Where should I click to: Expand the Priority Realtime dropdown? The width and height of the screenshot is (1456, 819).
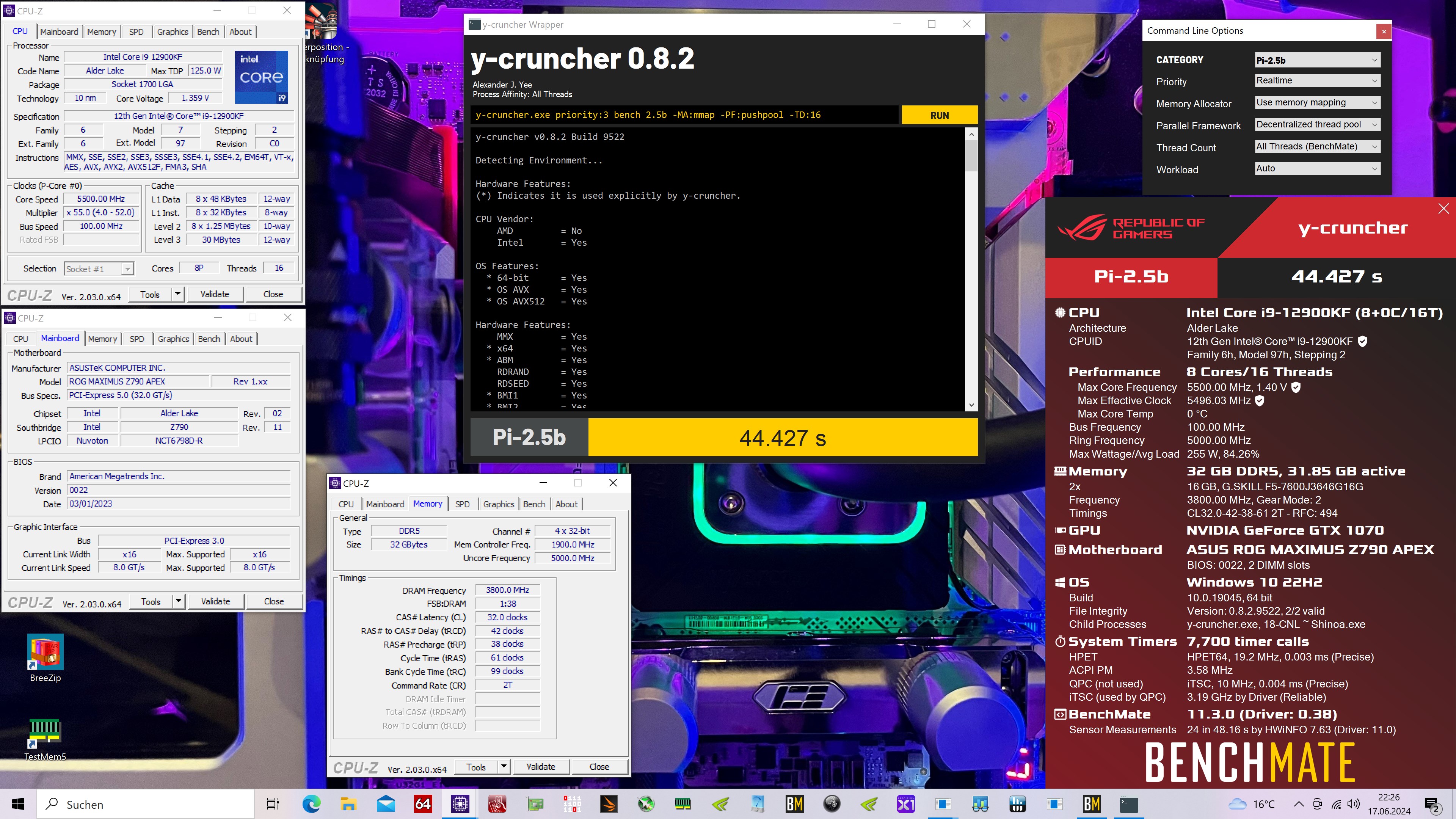point(1318,80)
